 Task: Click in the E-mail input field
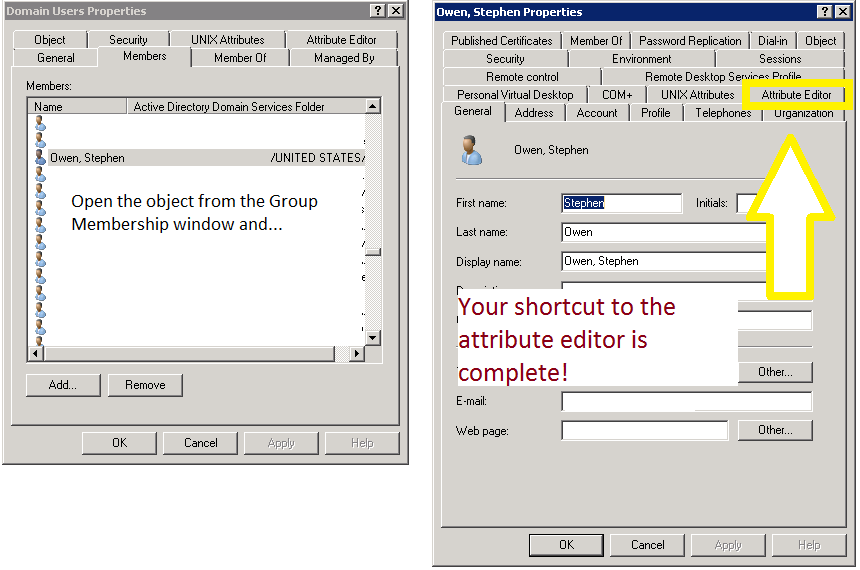pyautogui.click(x=686, y=402)
